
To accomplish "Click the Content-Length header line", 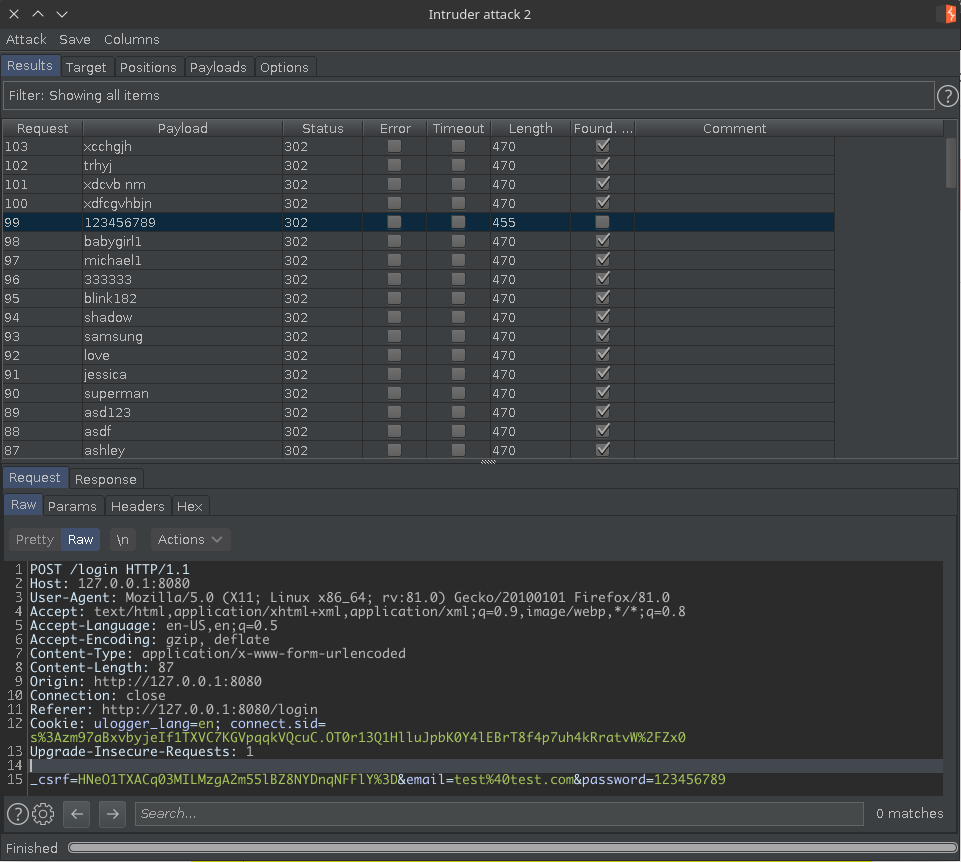I will click(102, 667).
